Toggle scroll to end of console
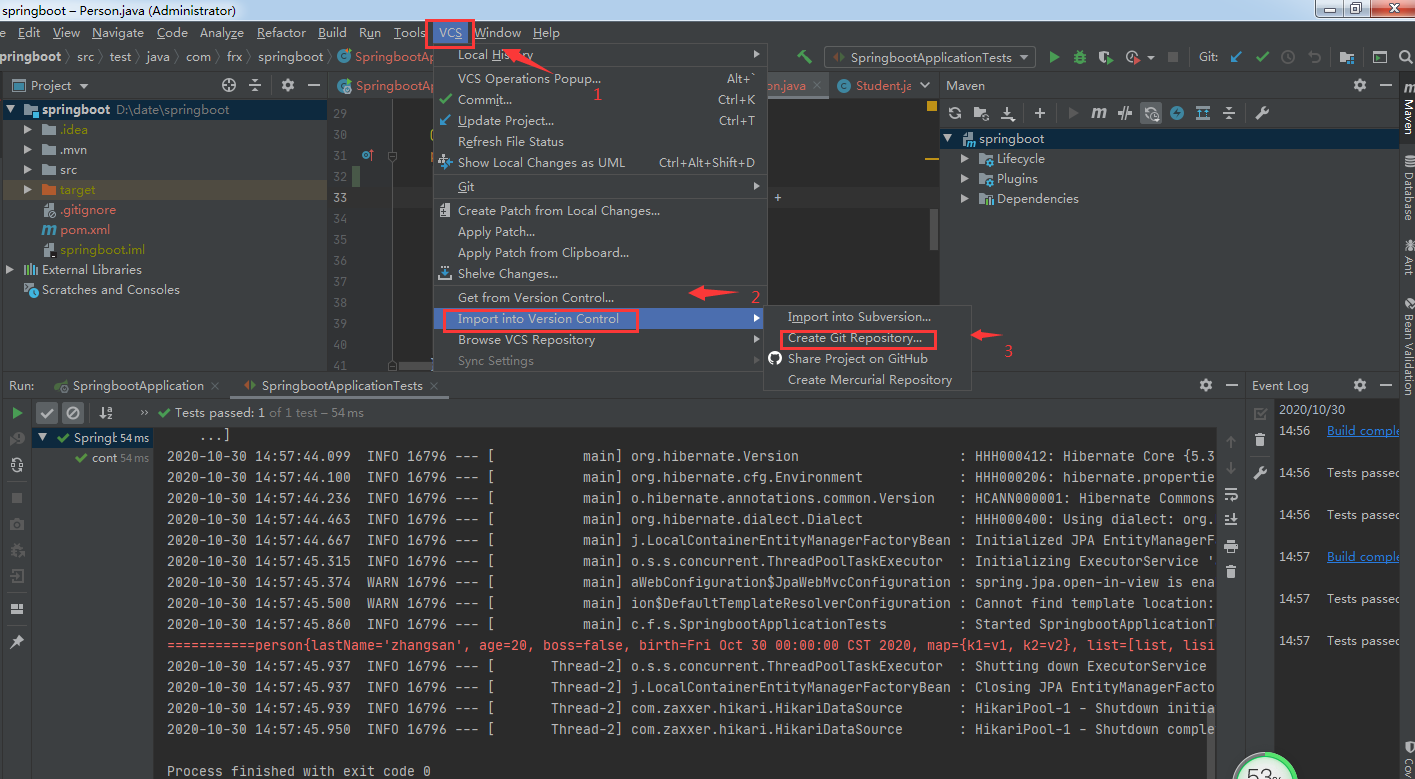 tap(1231, 519)
